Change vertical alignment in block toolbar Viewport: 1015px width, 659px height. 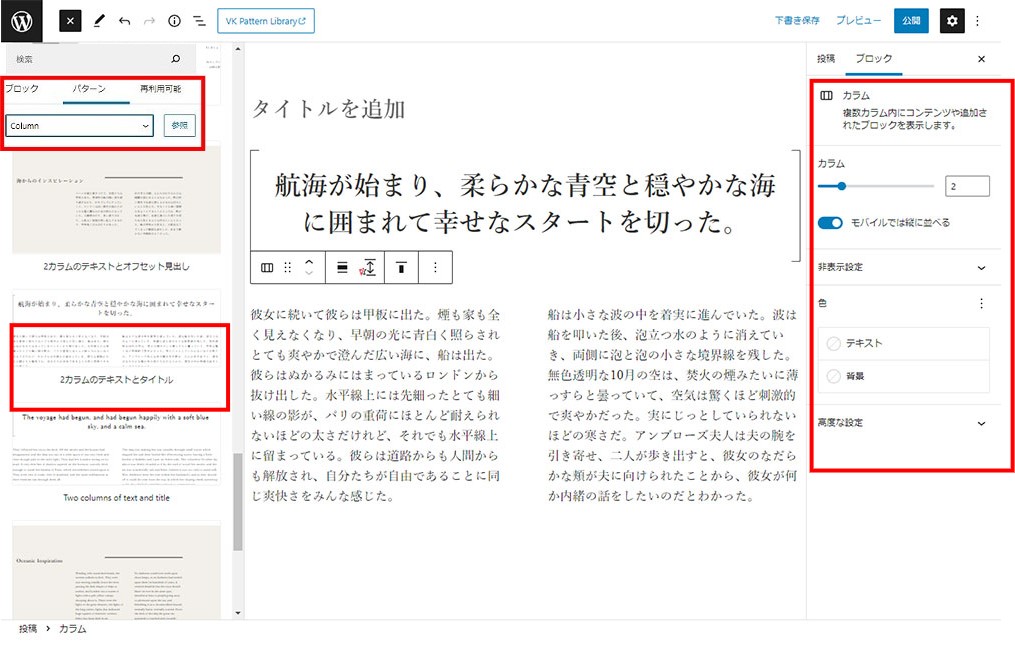[x=400, y=267]
